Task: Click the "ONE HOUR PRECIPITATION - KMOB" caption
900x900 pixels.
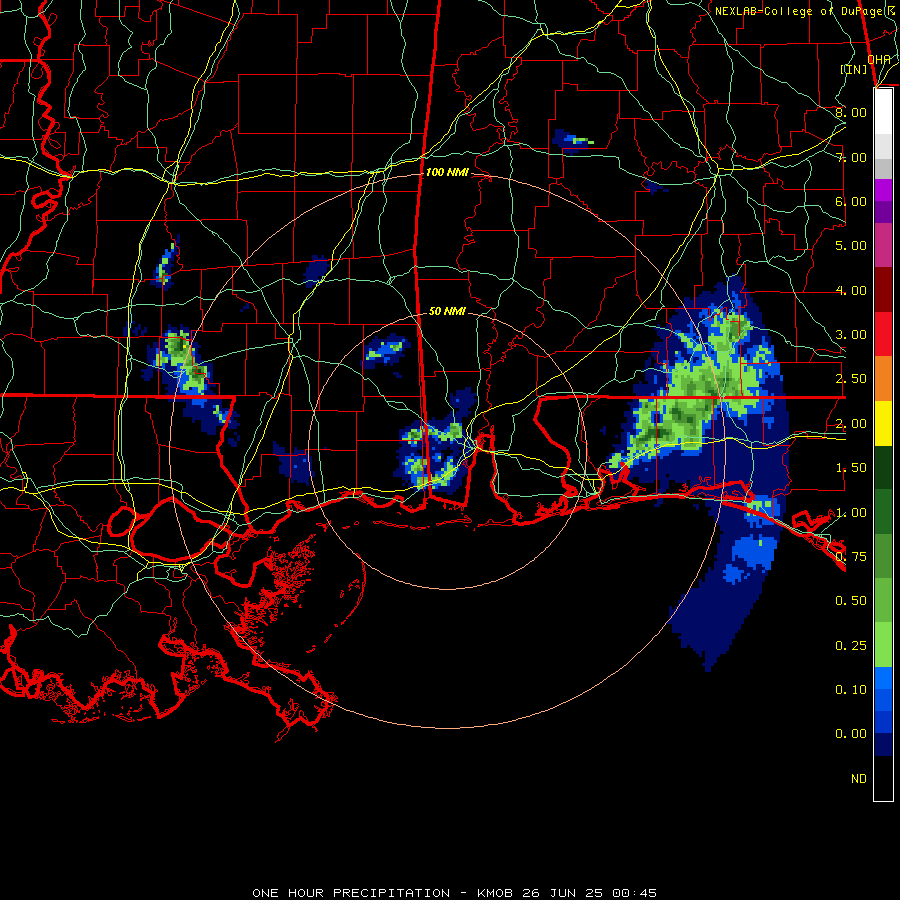Action: 382,893
